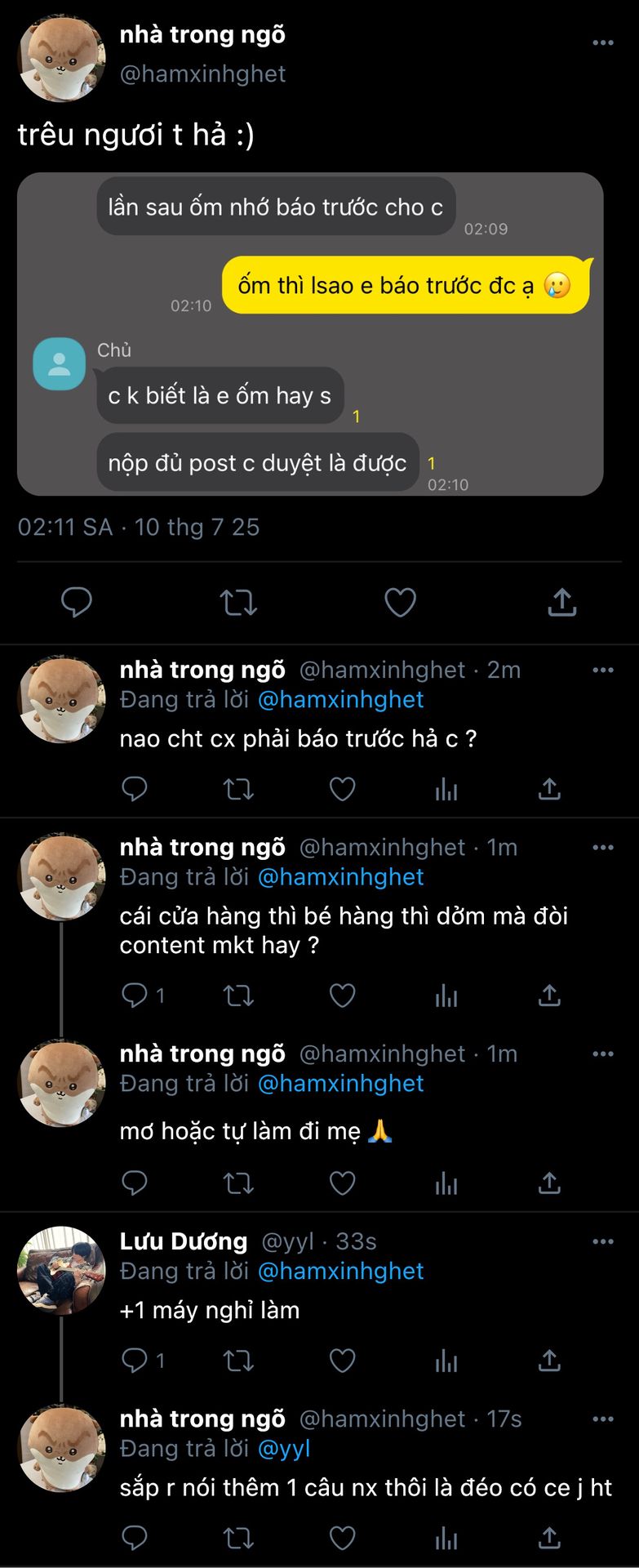Open more options on Lưu Dương's reply
The height and width of the screenshot is (1568, 639).
602,1242
